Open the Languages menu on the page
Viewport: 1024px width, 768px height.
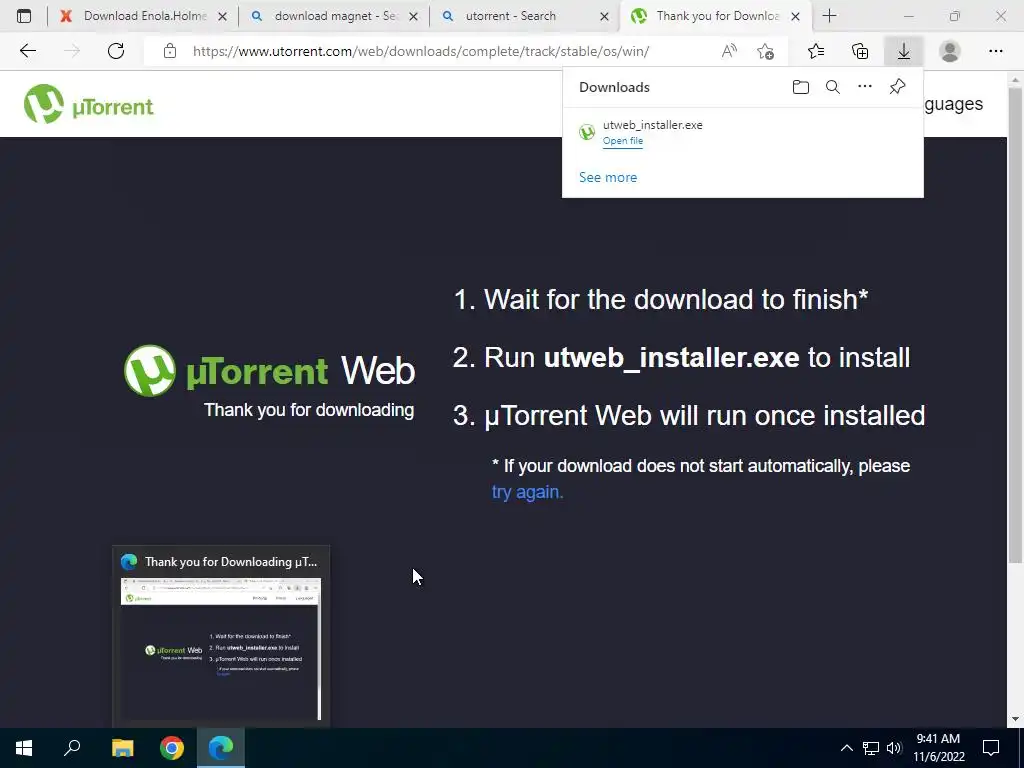[x=953, y=104]
